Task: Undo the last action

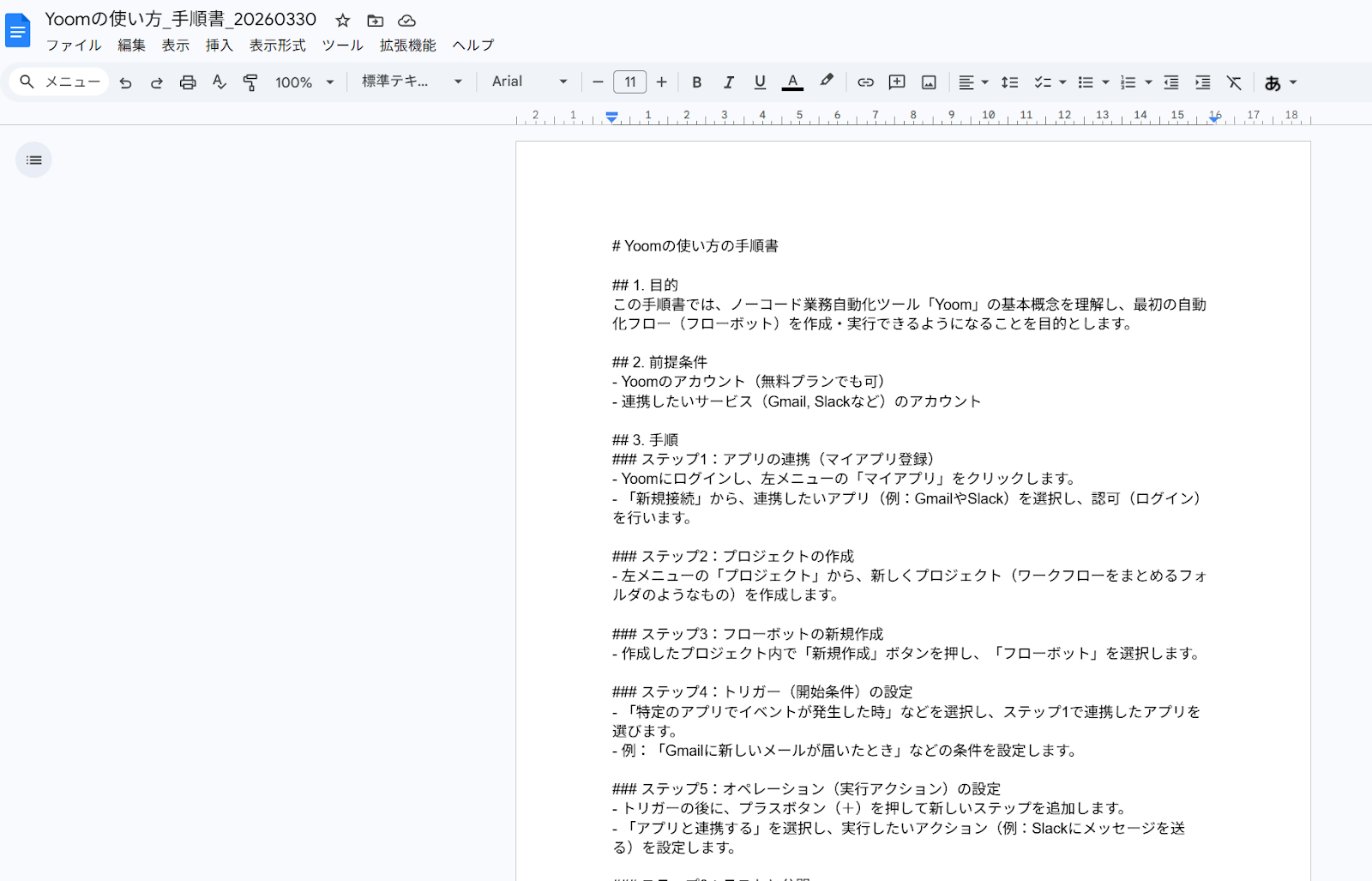Action: coord(125,82)
